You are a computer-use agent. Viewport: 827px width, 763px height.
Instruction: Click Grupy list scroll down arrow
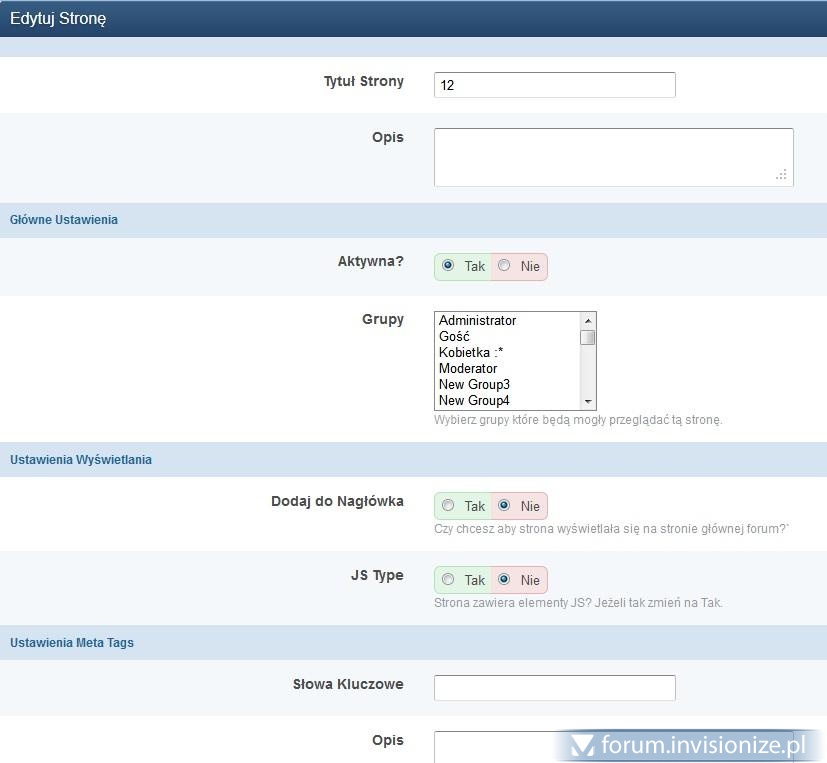pos(588,401)
